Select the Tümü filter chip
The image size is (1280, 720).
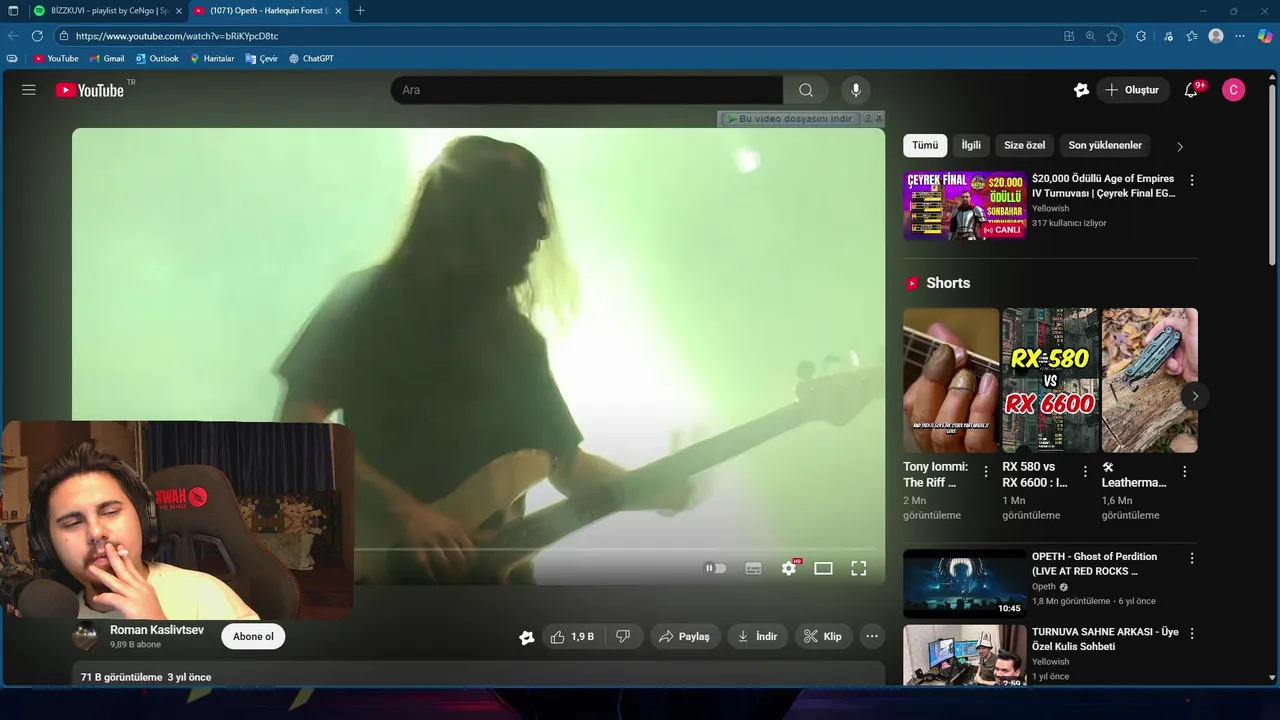point(925,145)
